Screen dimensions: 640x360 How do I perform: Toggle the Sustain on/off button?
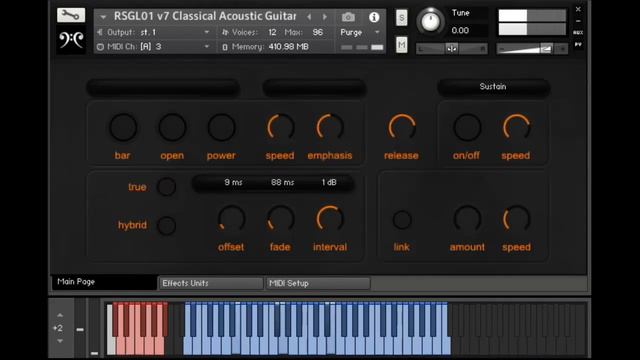tap(467, 127)
